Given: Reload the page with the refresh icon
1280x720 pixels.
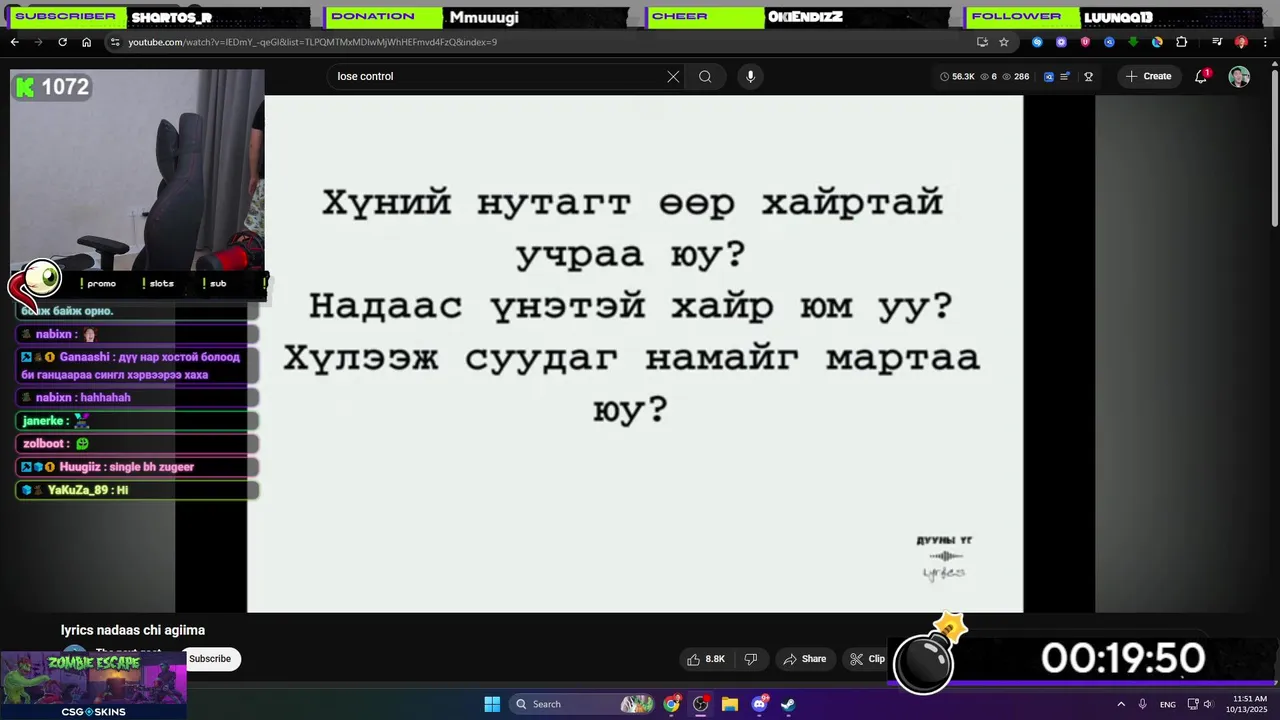Looking at the screenshot, I should click(62, 42).
